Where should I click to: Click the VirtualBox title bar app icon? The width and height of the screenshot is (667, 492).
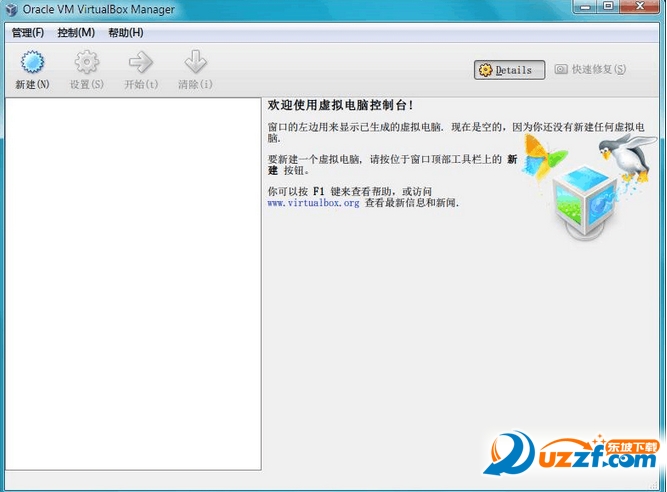[x=11, y=9]
